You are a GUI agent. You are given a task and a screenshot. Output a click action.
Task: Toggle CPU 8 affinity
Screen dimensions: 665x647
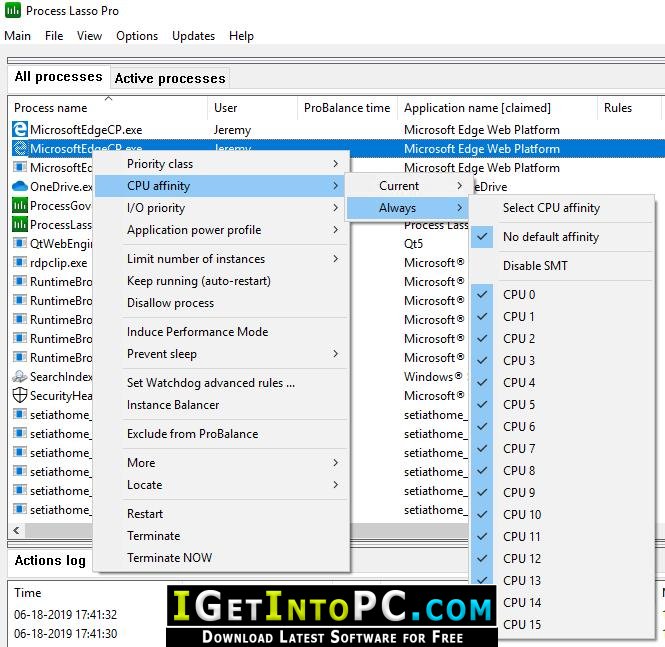[x=562, y=471]
